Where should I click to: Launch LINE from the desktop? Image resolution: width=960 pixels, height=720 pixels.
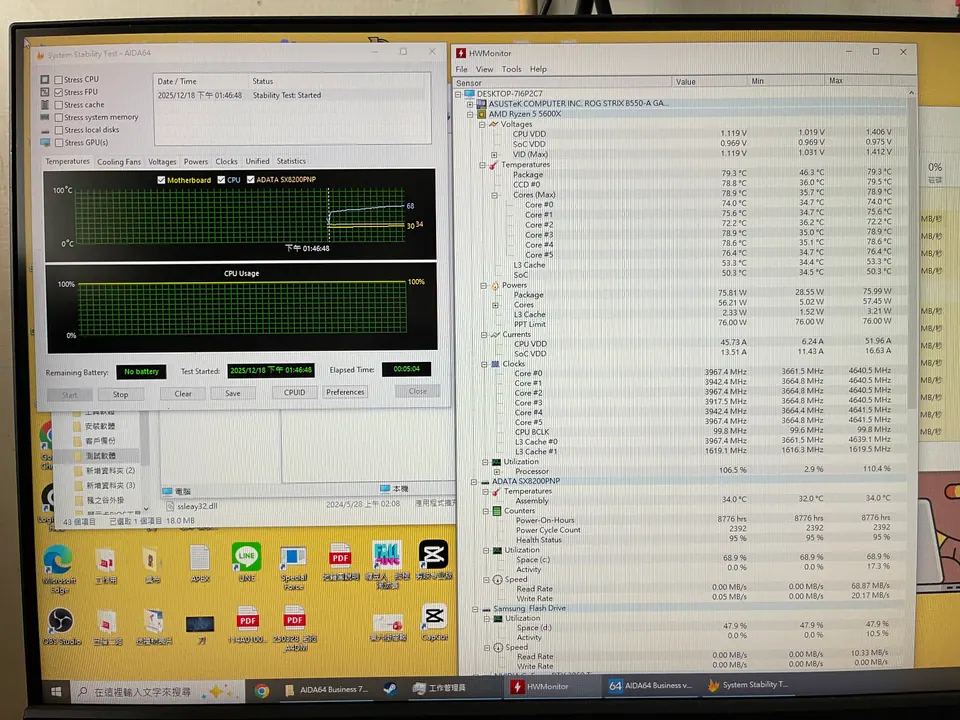click(247, 562)
